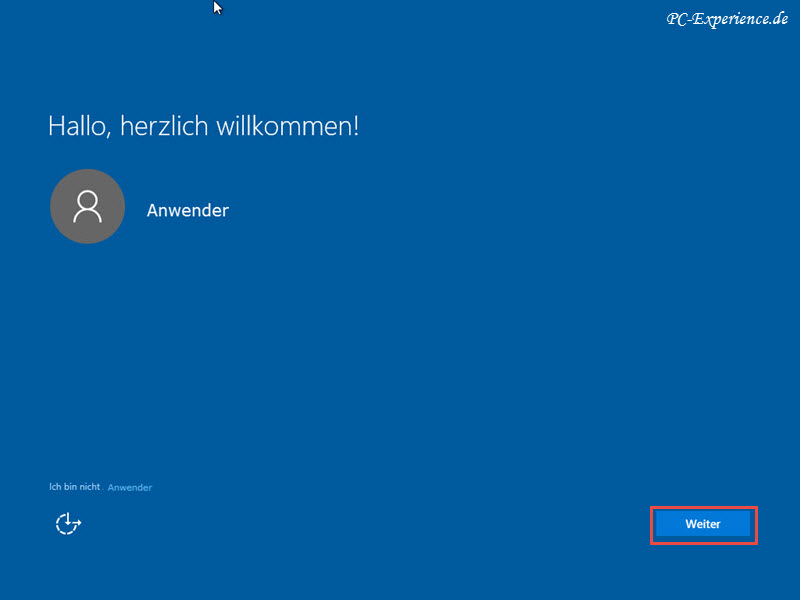Choose the Anwender profile picture
Image resolution: width=800 pixels, height=600 pixels.
[88, 207]
